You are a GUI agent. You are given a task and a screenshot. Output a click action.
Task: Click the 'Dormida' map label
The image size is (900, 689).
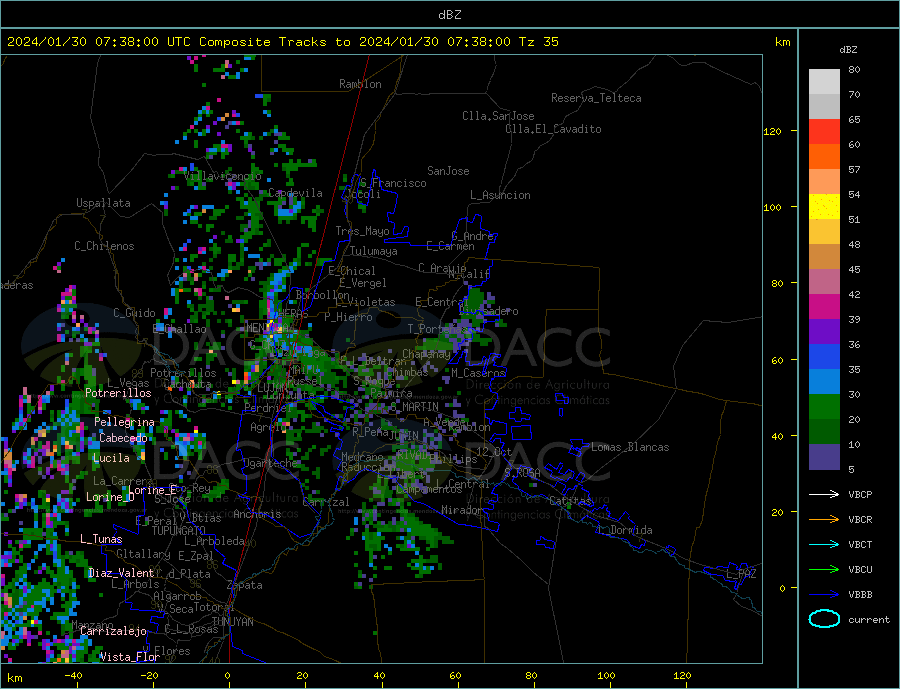631,530
